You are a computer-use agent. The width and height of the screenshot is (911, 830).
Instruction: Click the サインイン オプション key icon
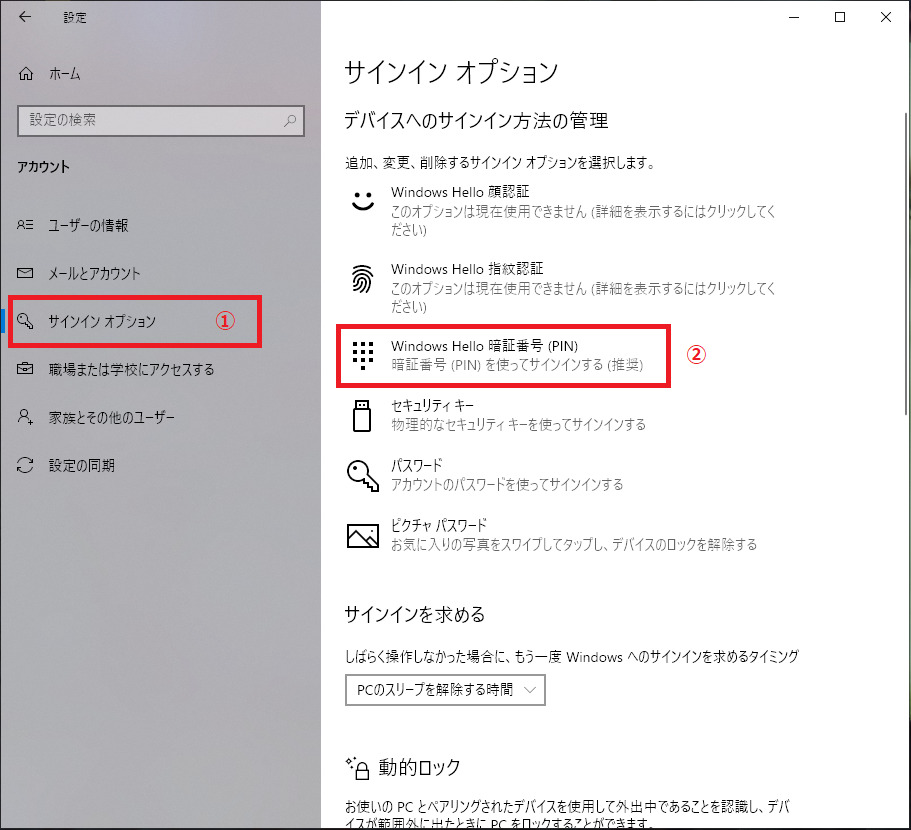25,321
